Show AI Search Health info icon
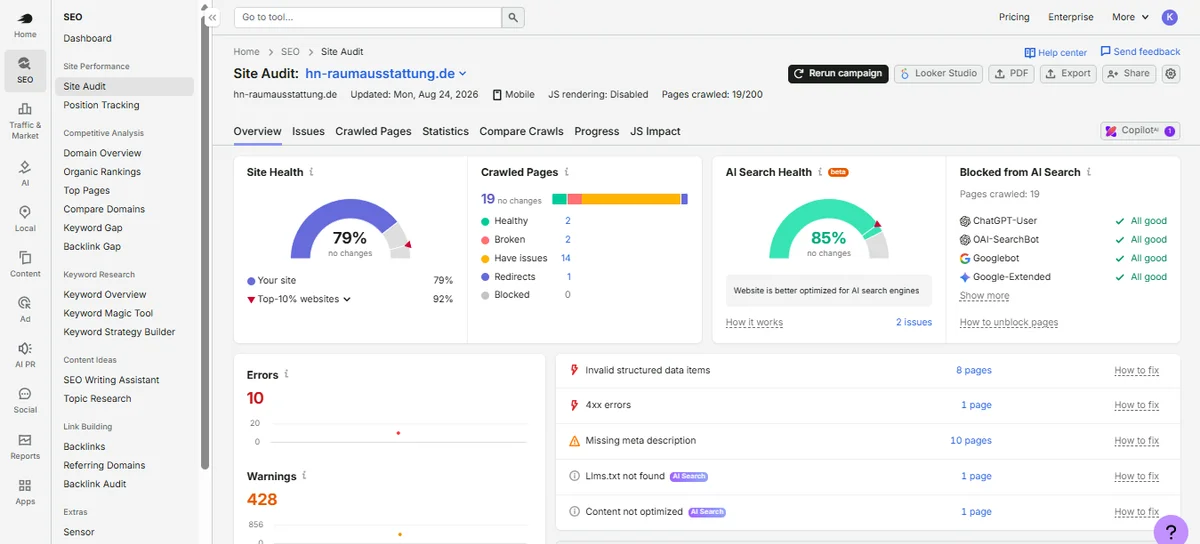1200x544 pixels. [821, 172]
